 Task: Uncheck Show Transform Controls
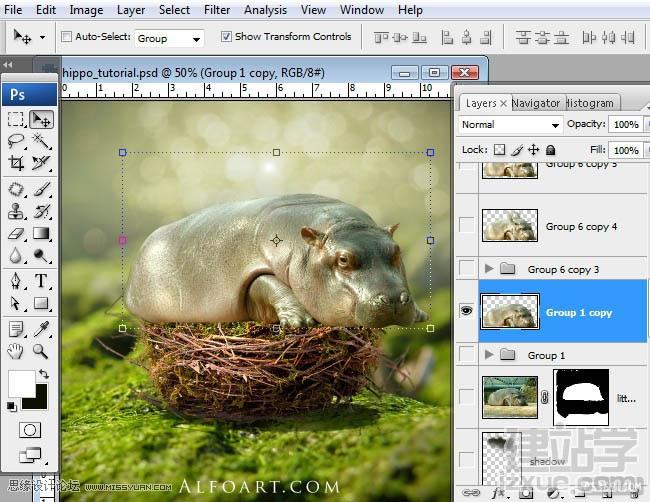pos(226,36)
